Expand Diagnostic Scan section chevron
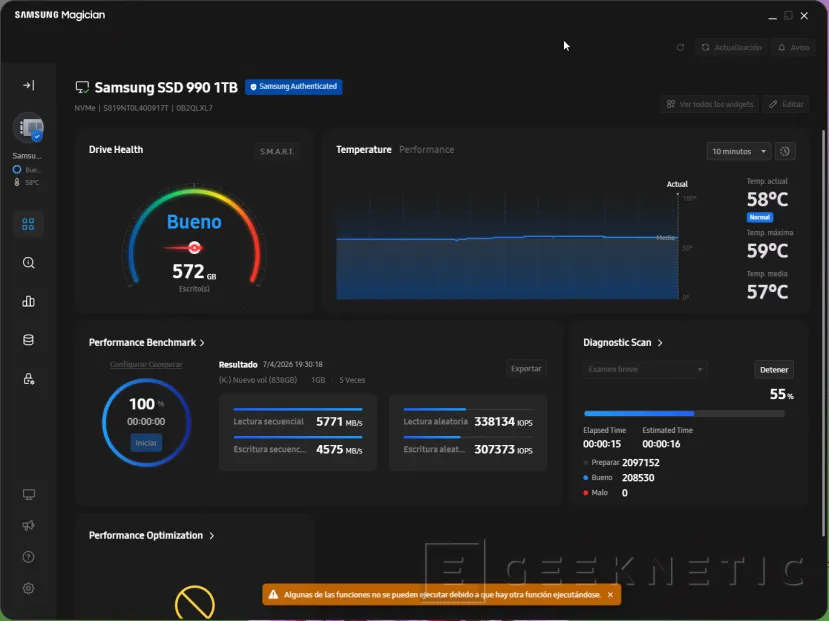Image resolution: width=829 pixels, height=621 pixels. [x=660, y=343]
